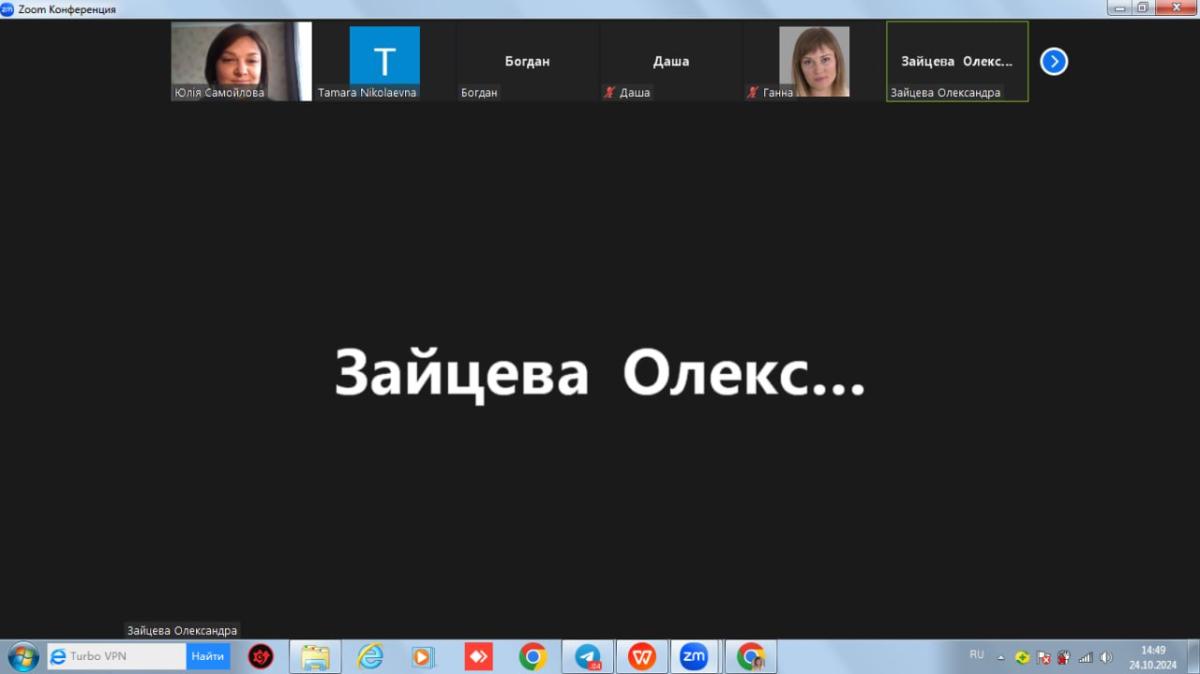Image resolution: width=1200 pixels, height=674 pixels.
Task: Open Telegram from the taskbar
Action: 588,657
